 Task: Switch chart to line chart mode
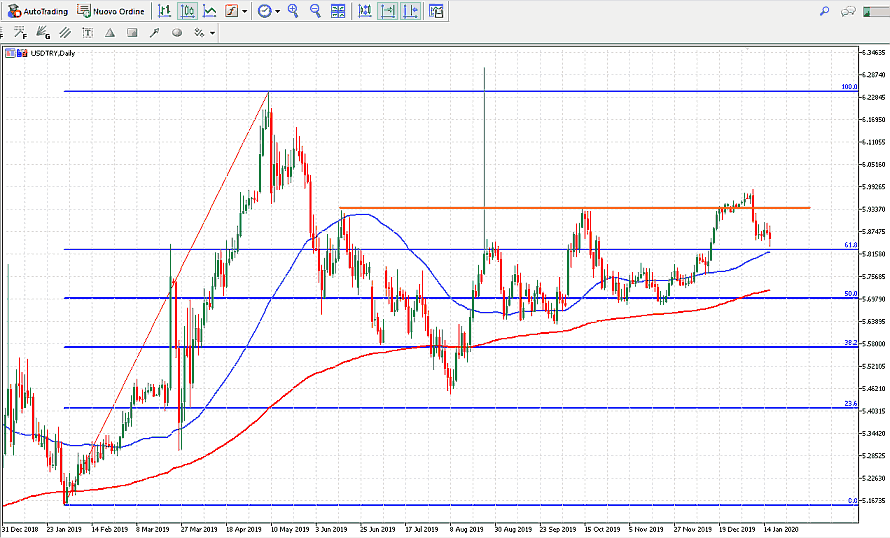coord(209,11)
